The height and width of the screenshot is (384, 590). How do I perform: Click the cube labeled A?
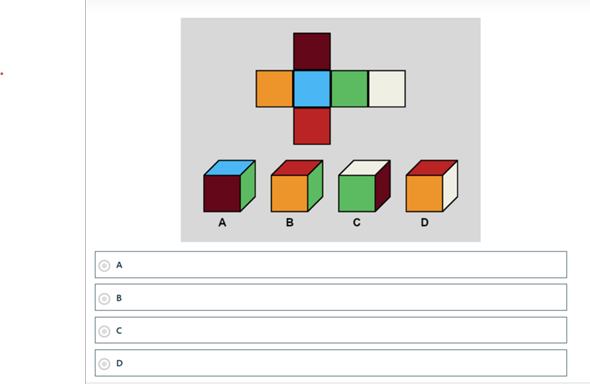(230, 186)
